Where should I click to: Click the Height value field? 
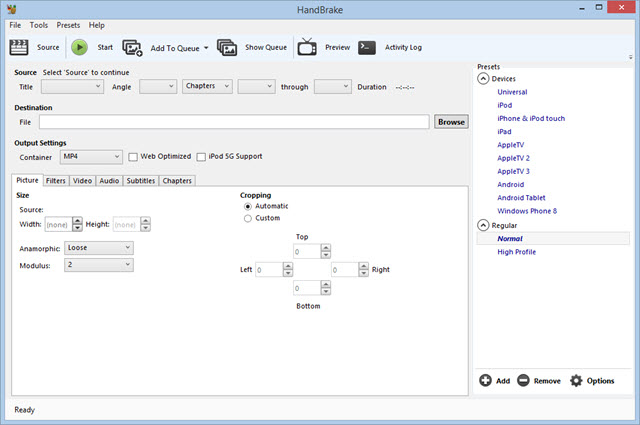(127, 224)
